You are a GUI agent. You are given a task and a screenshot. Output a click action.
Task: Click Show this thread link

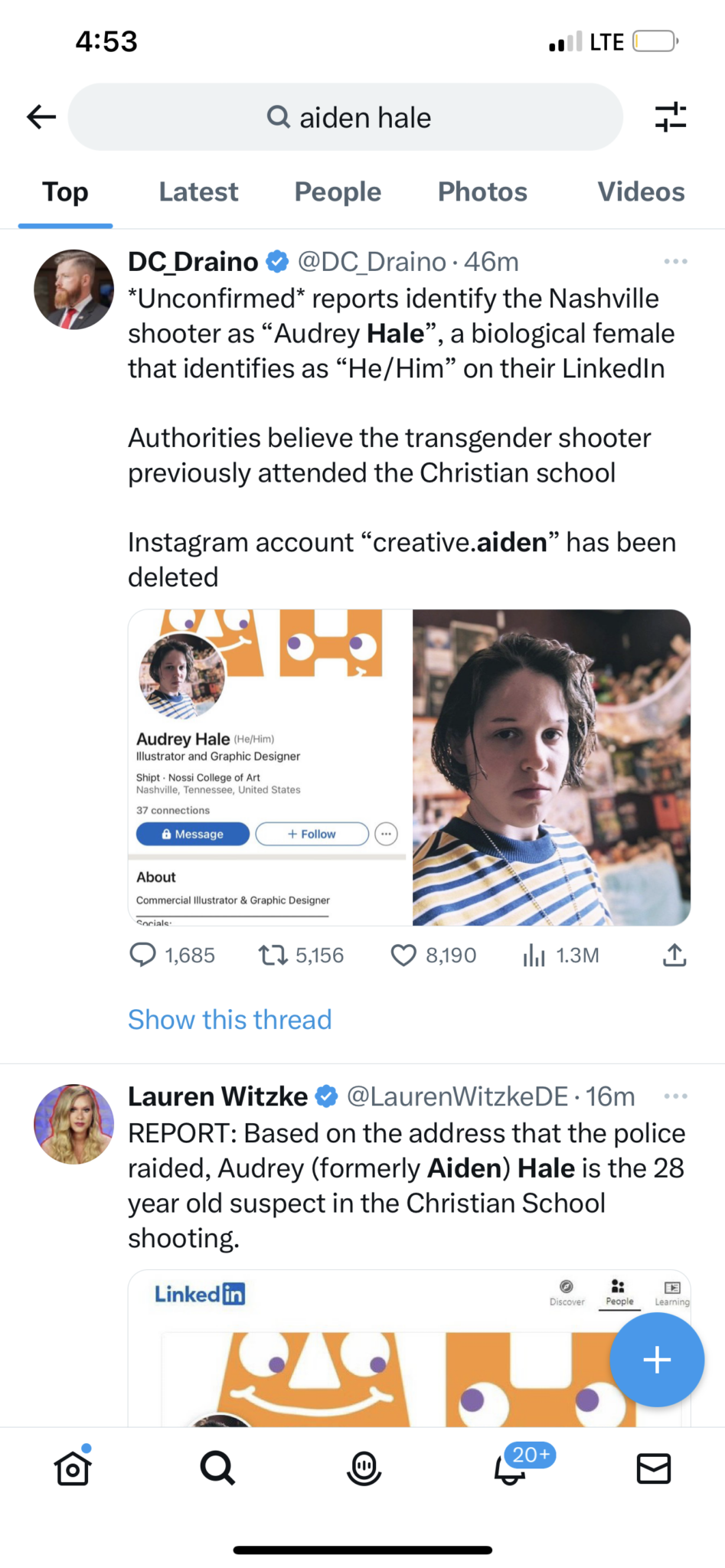230,1020
